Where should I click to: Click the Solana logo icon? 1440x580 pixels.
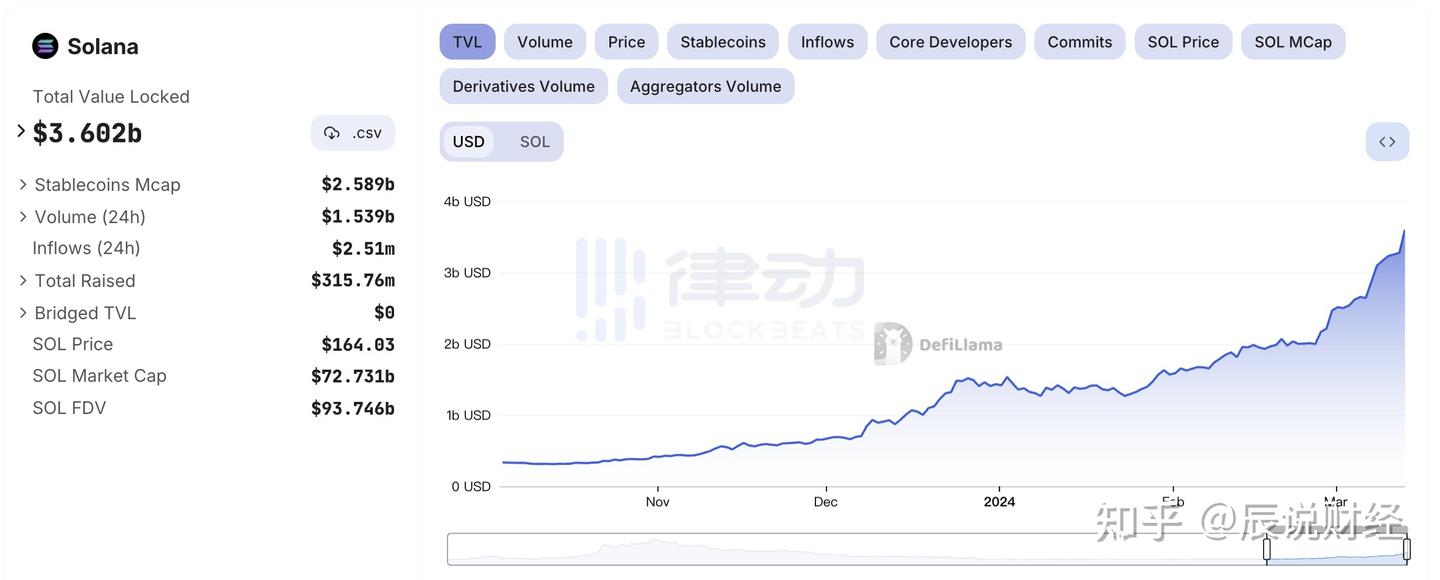click(x=45, y=46)
